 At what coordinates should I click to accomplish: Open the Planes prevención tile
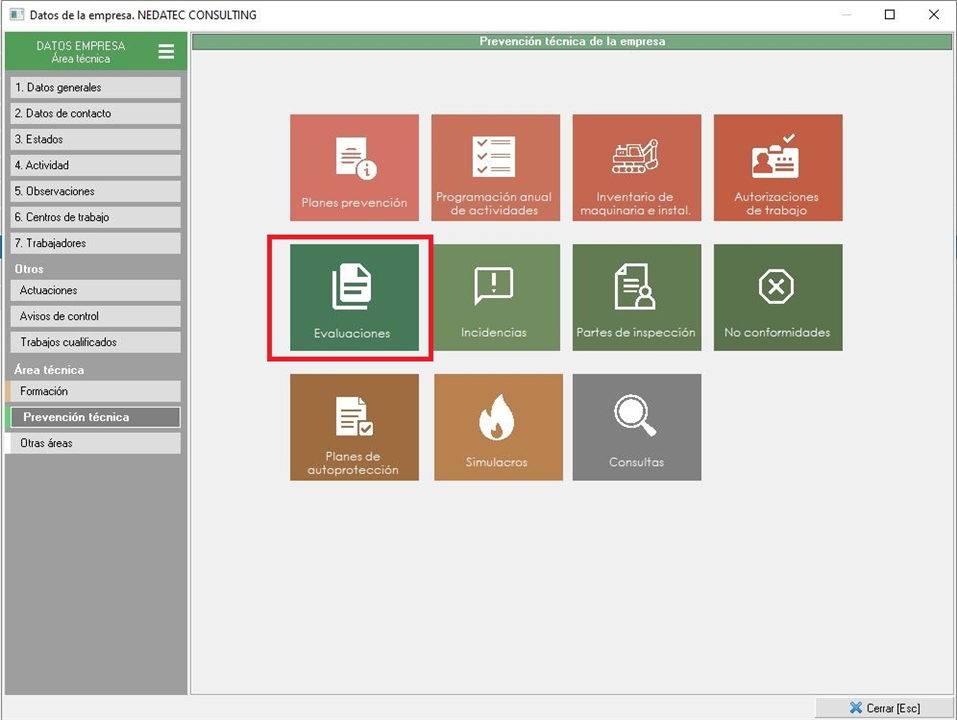tap(354, 167)
